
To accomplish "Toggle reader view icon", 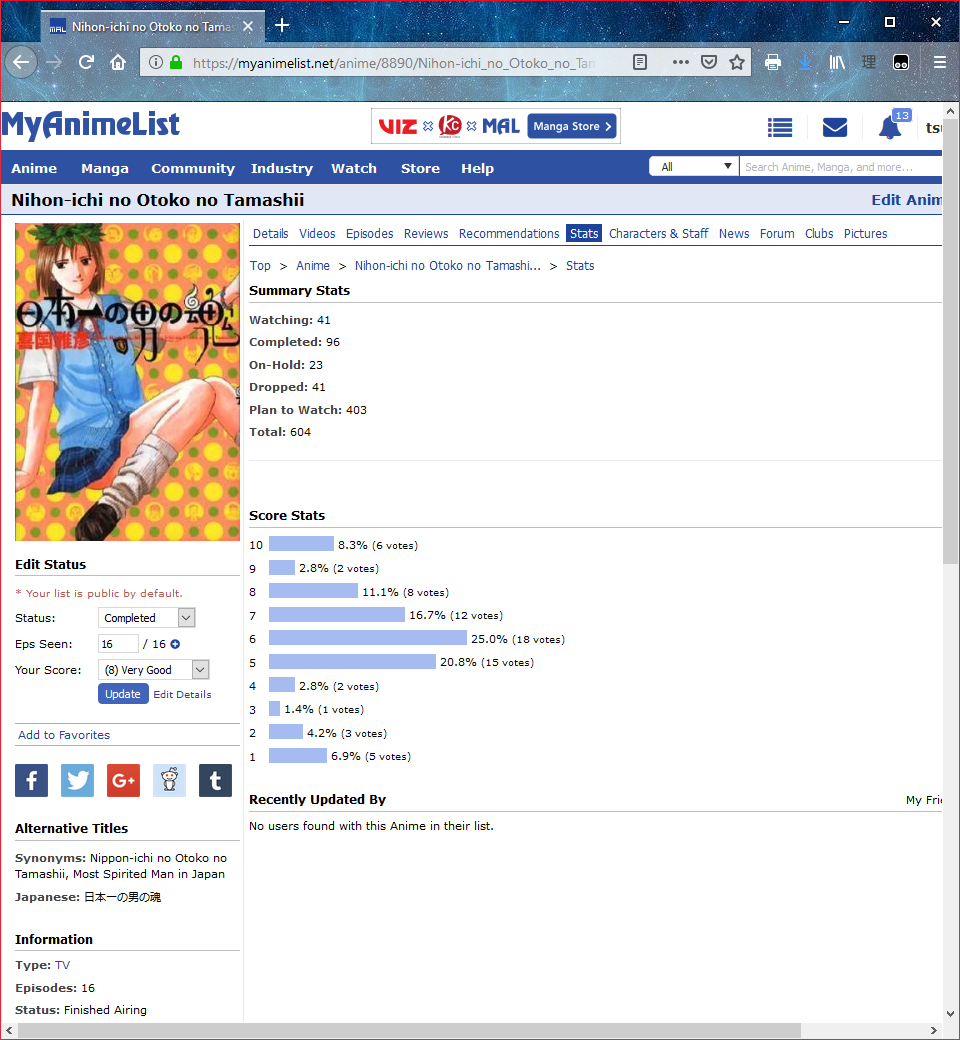I will [640, 62].
